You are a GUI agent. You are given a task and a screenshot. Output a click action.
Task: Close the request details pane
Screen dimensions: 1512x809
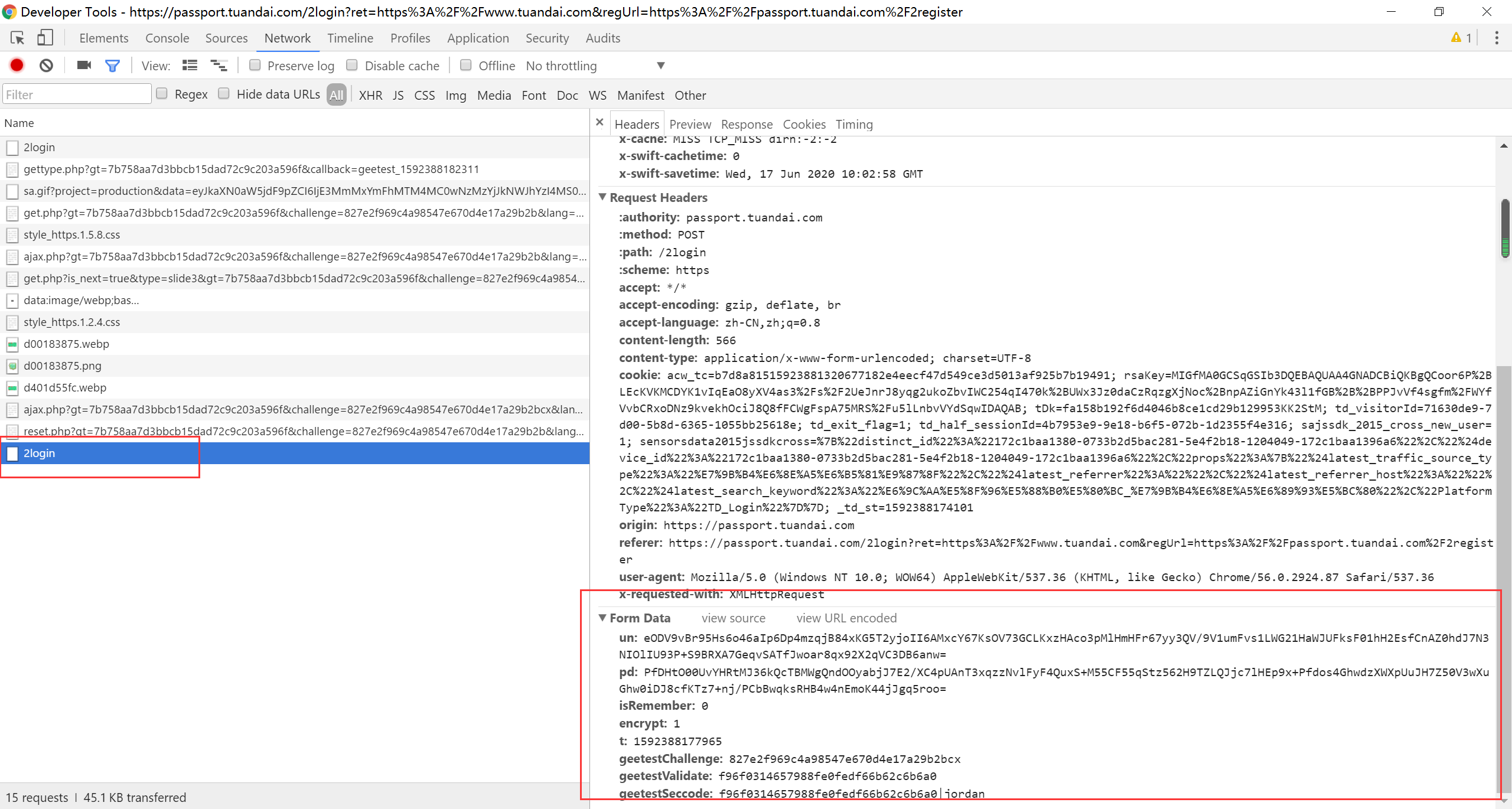point(599,123)
